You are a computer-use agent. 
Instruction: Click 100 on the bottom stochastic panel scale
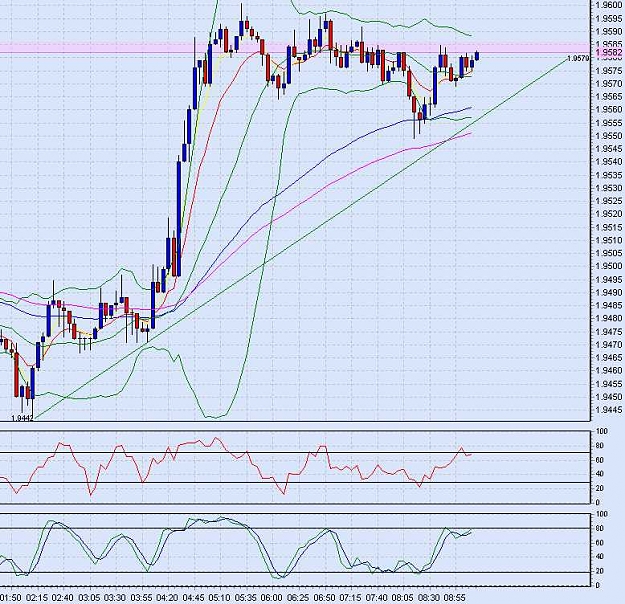(x=602, y=514)
